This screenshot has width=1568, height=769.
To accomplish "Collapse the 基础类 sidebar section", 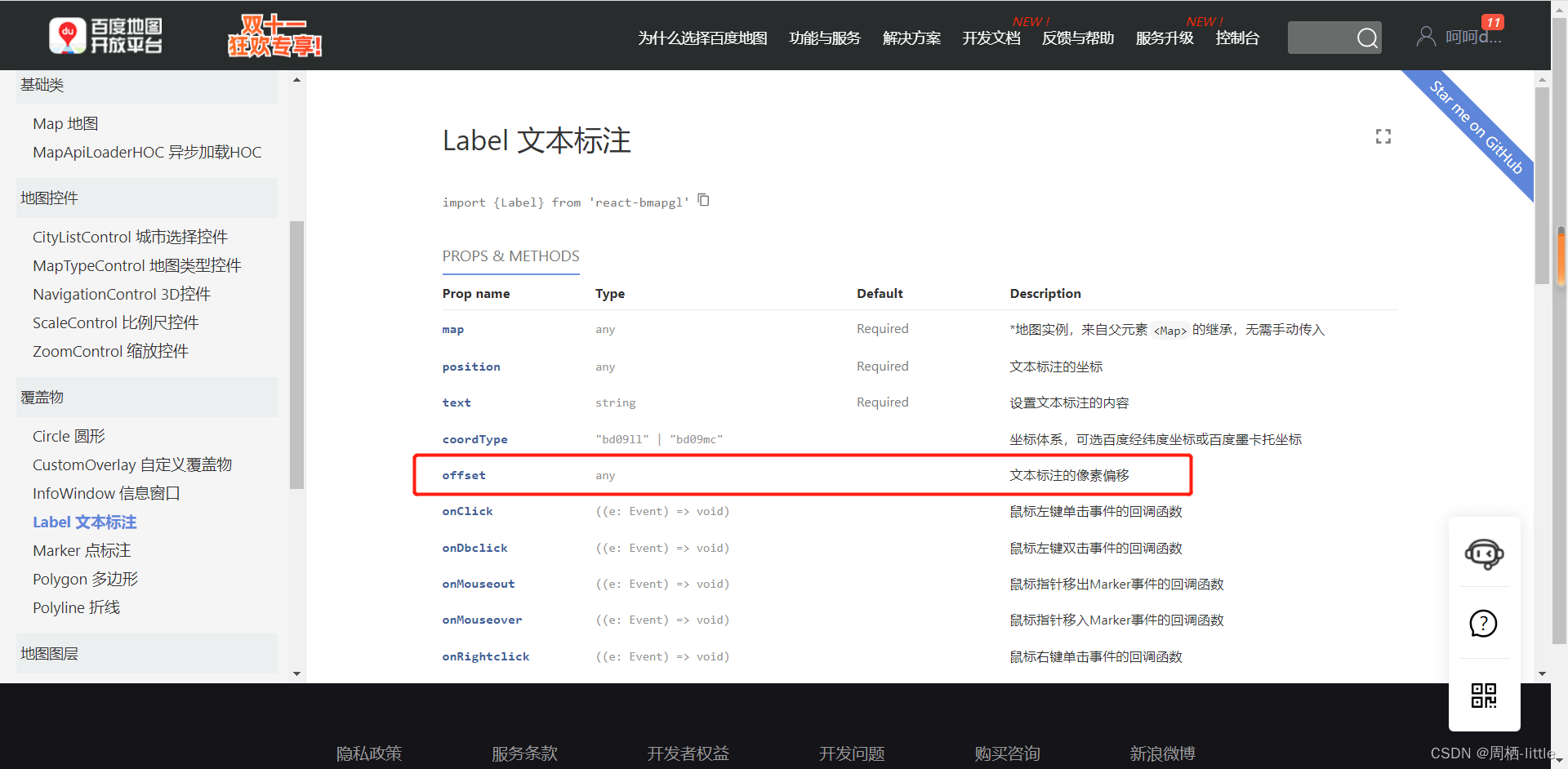I will click(42, 84).
